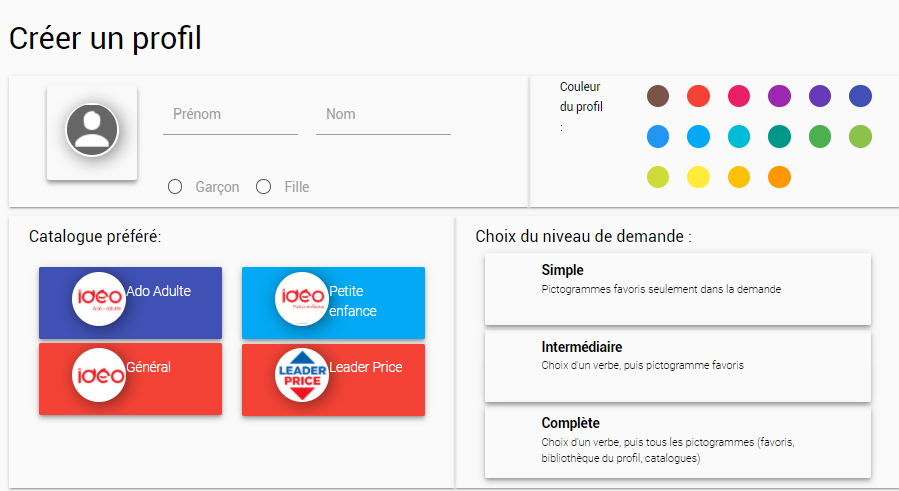Viewport: 899px width, 491px height.
Task: Select the Fille radio button
Action: tap(264, 187)
